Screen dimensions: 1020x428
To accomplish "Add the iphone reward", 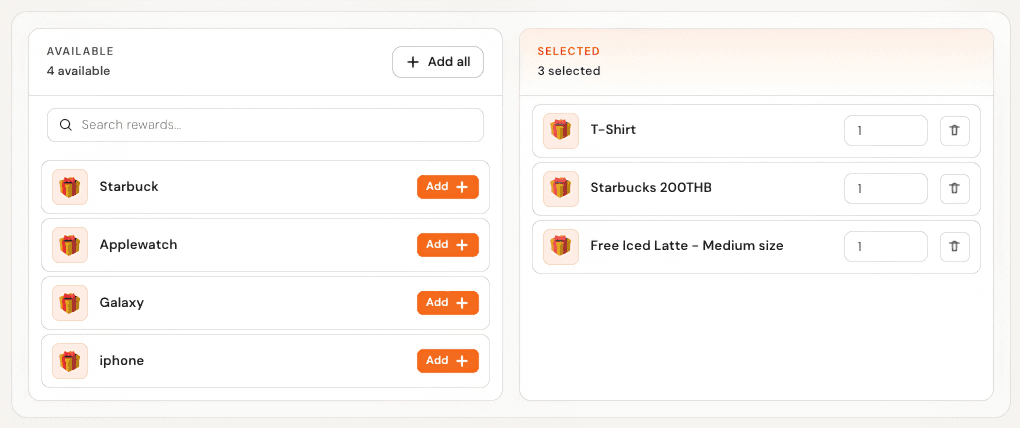I will pos(448,361).
